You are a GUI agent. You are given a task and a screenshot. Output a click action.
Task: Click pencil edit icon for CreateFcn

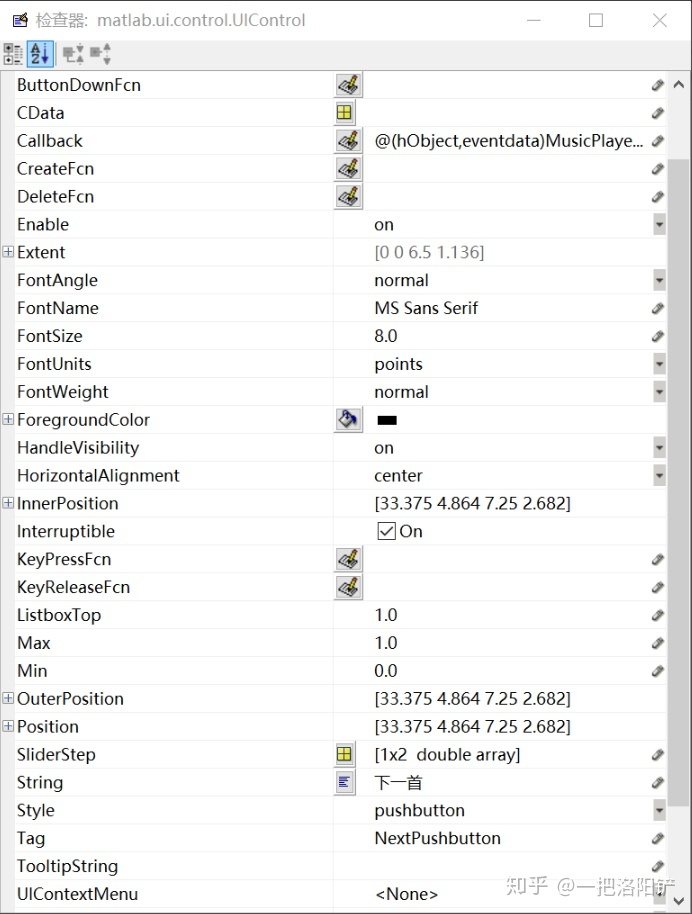(658, 169)
